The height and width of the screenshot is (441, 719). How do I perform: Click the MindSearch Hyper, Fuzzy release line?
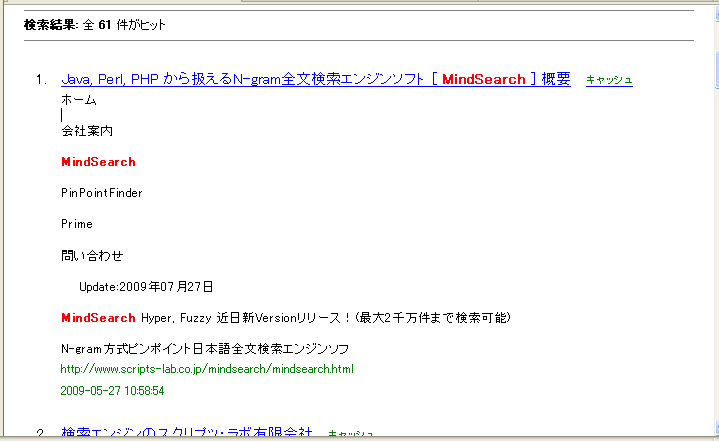pos(286,318)
